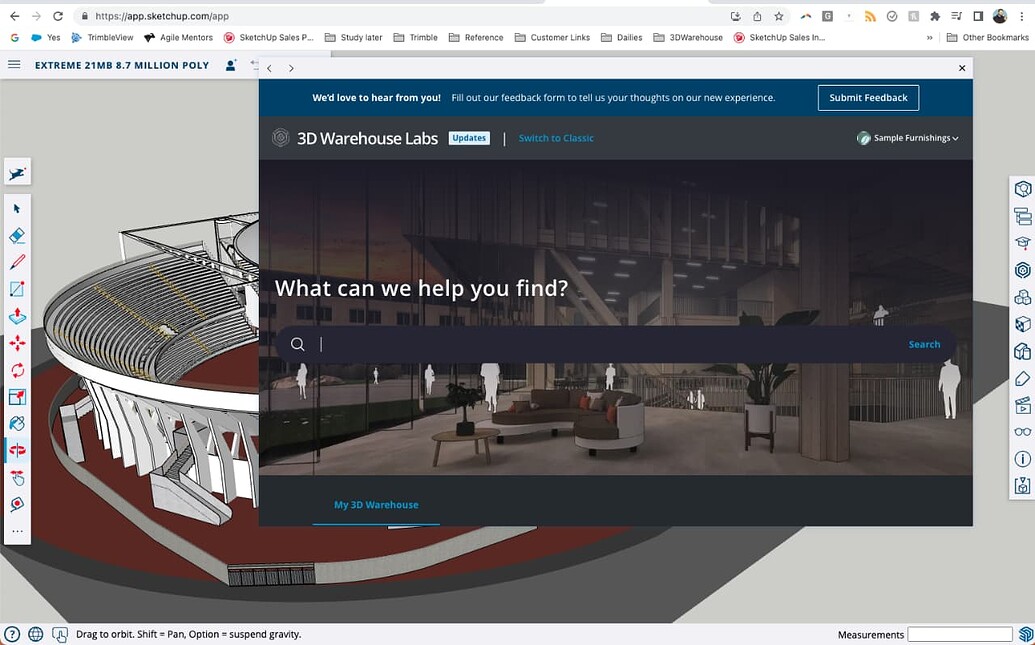Select the arrow Select tool
Image resolution: width=1035 pixels, height=645 pixels.
tap(17, 208)
